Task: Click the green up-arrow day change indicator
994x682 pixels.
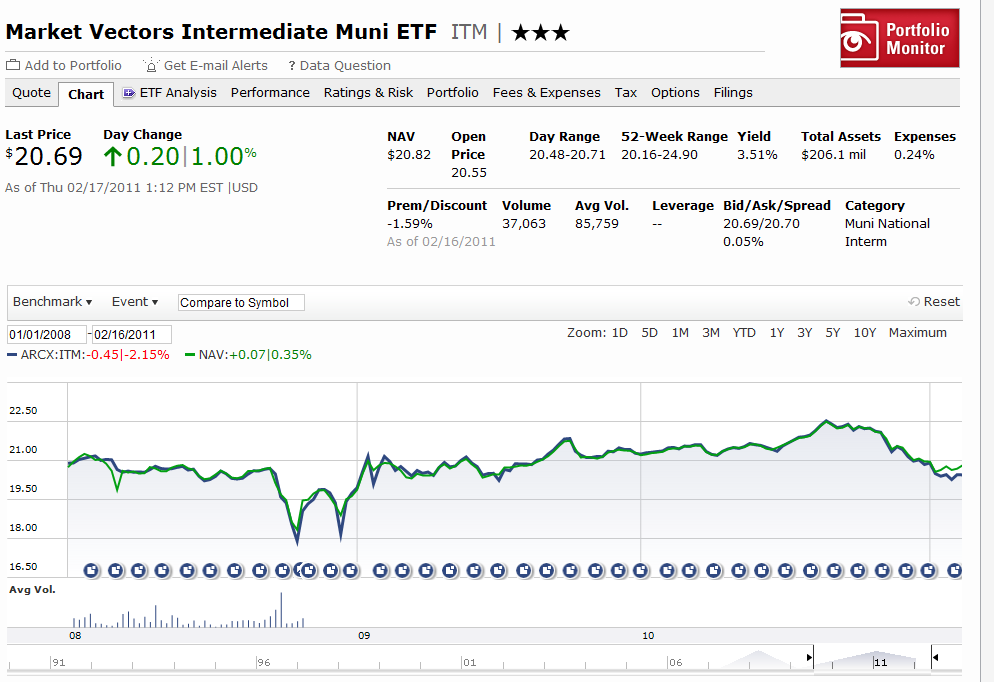Action: point(112,156)
